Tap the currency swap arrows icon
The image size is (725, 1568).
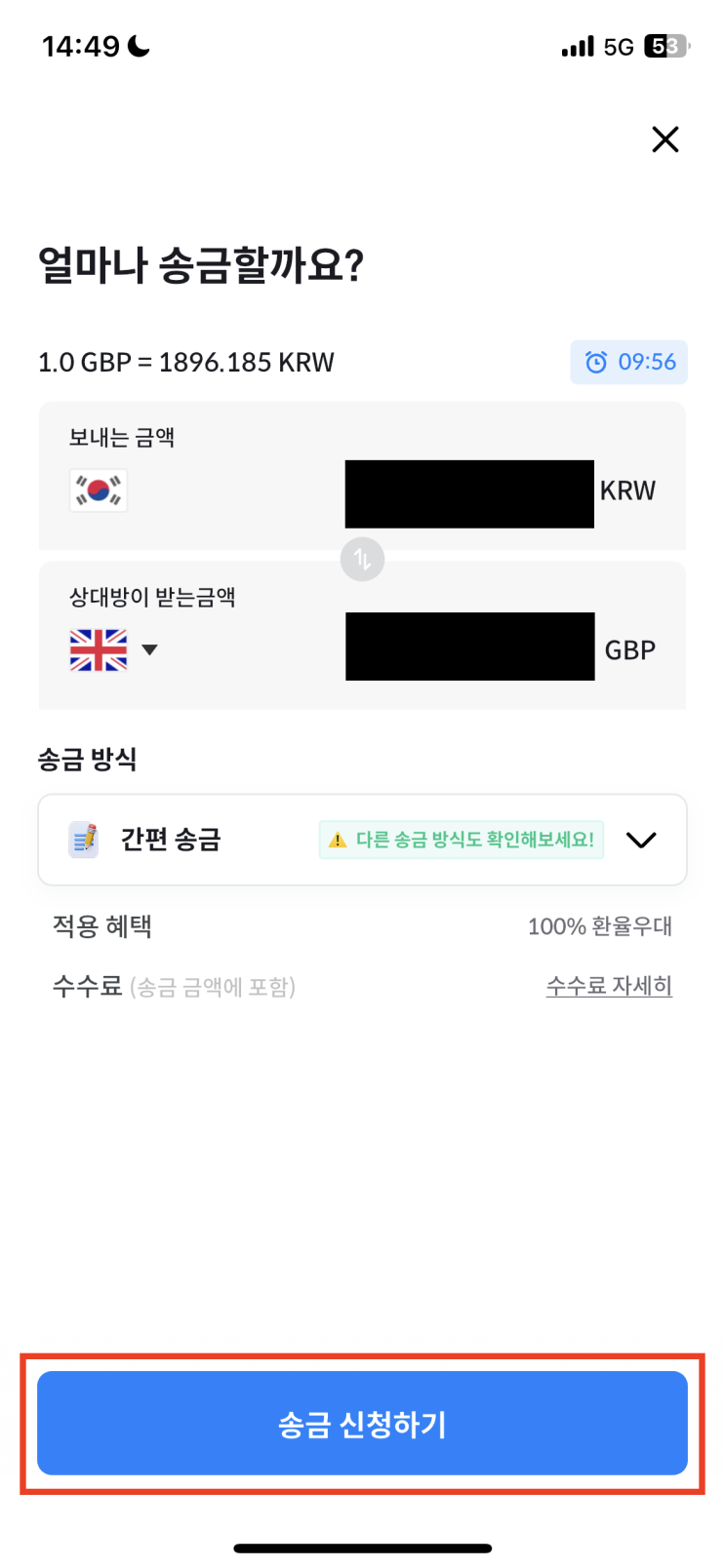click(x=362, y=560)
